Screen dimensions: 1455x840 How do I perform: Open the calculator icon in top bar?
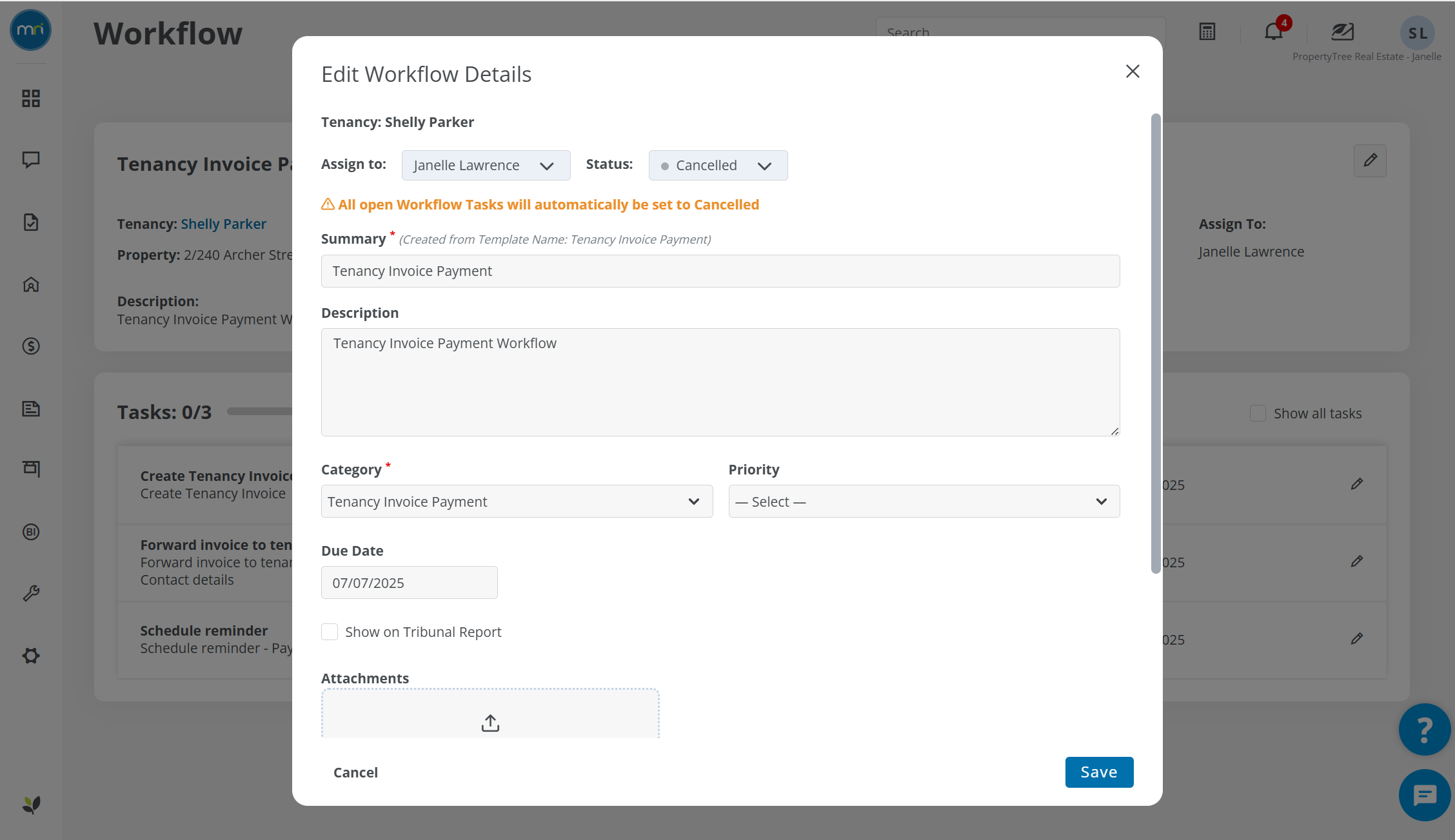(x=1207, y=32)
